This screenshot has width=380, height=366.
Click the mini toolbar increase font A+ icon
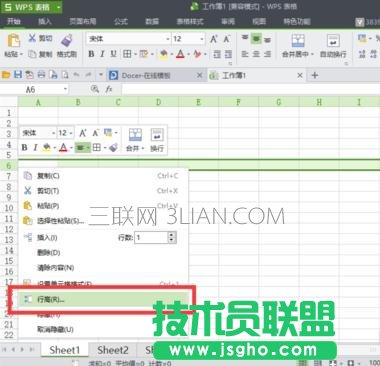click(83, 133)
